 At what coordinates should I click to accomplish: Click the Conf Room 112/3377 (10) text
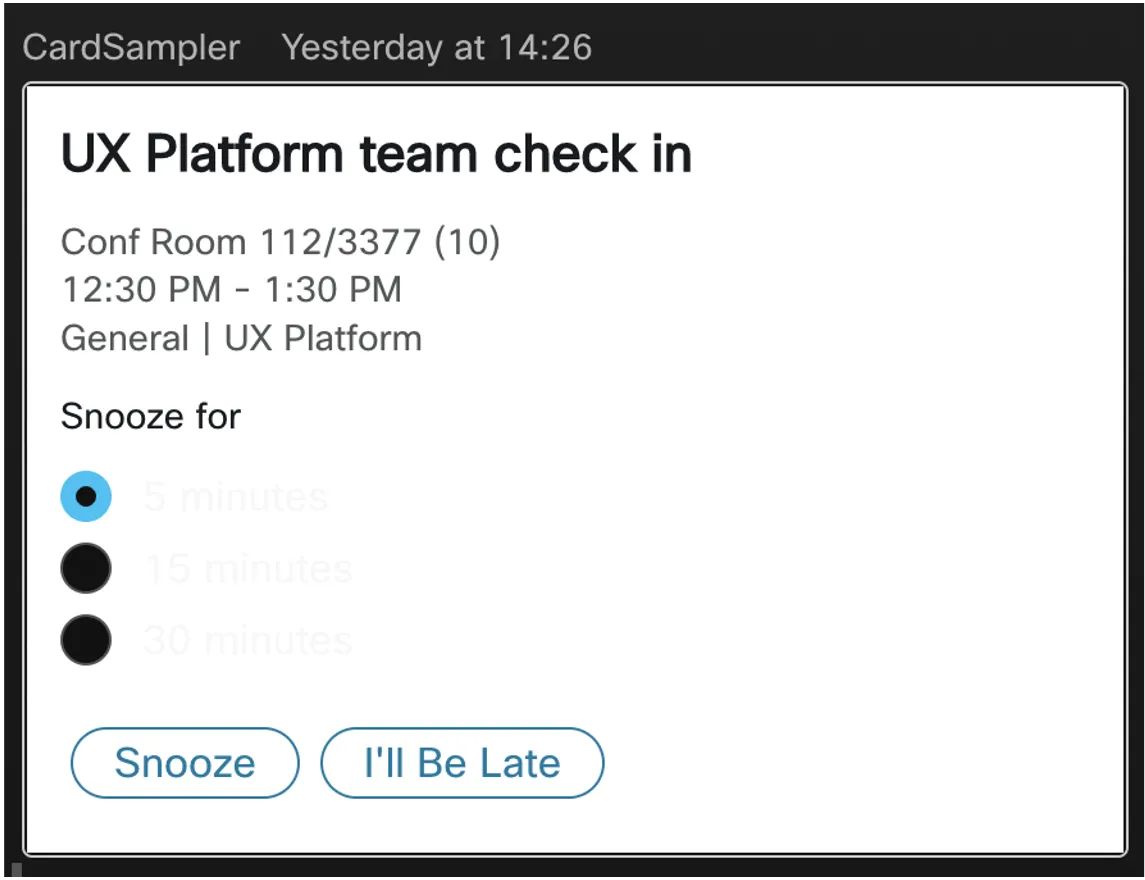280,242
